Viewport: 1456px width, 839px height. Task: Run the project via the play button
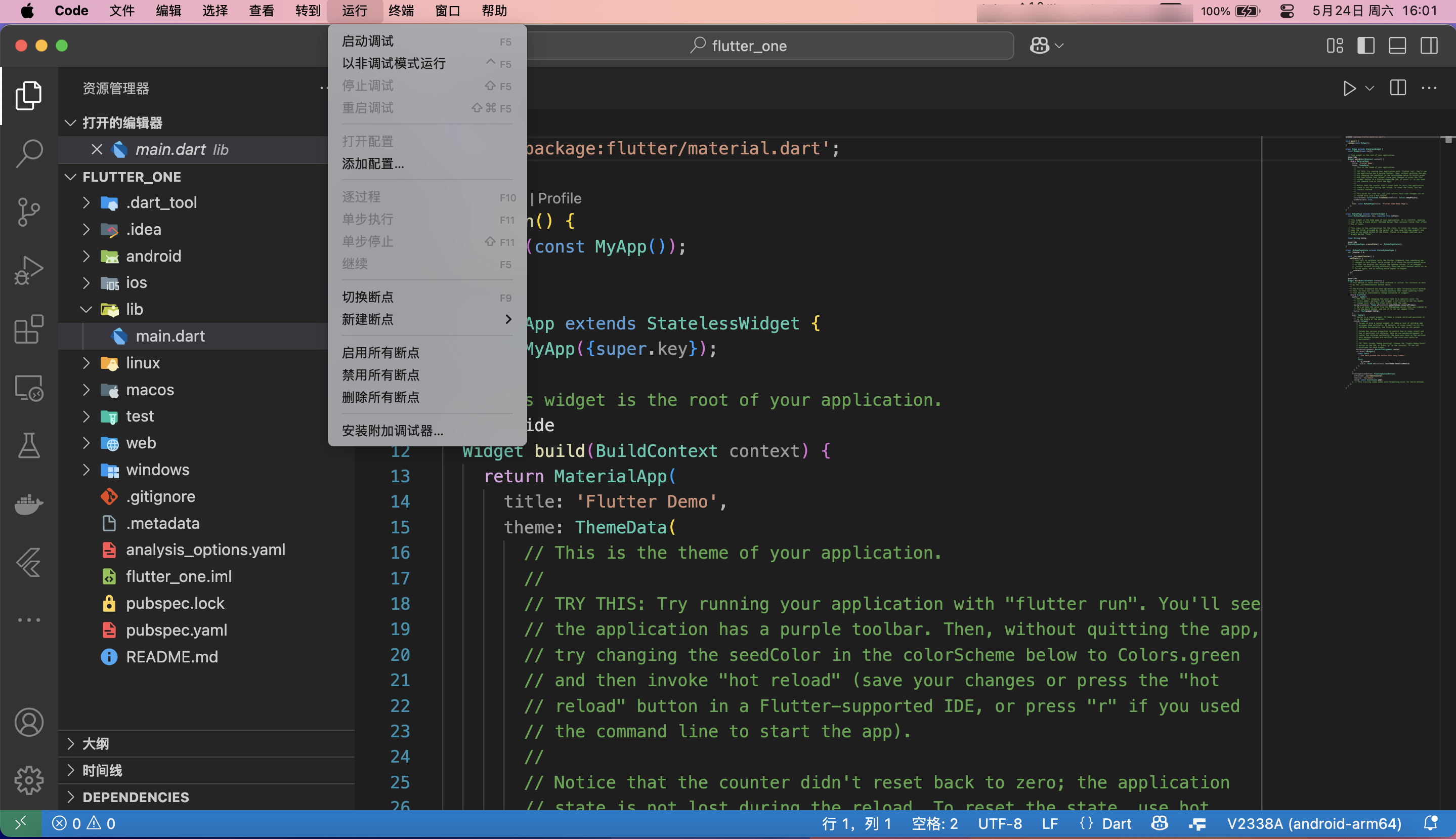[1349, 88]
